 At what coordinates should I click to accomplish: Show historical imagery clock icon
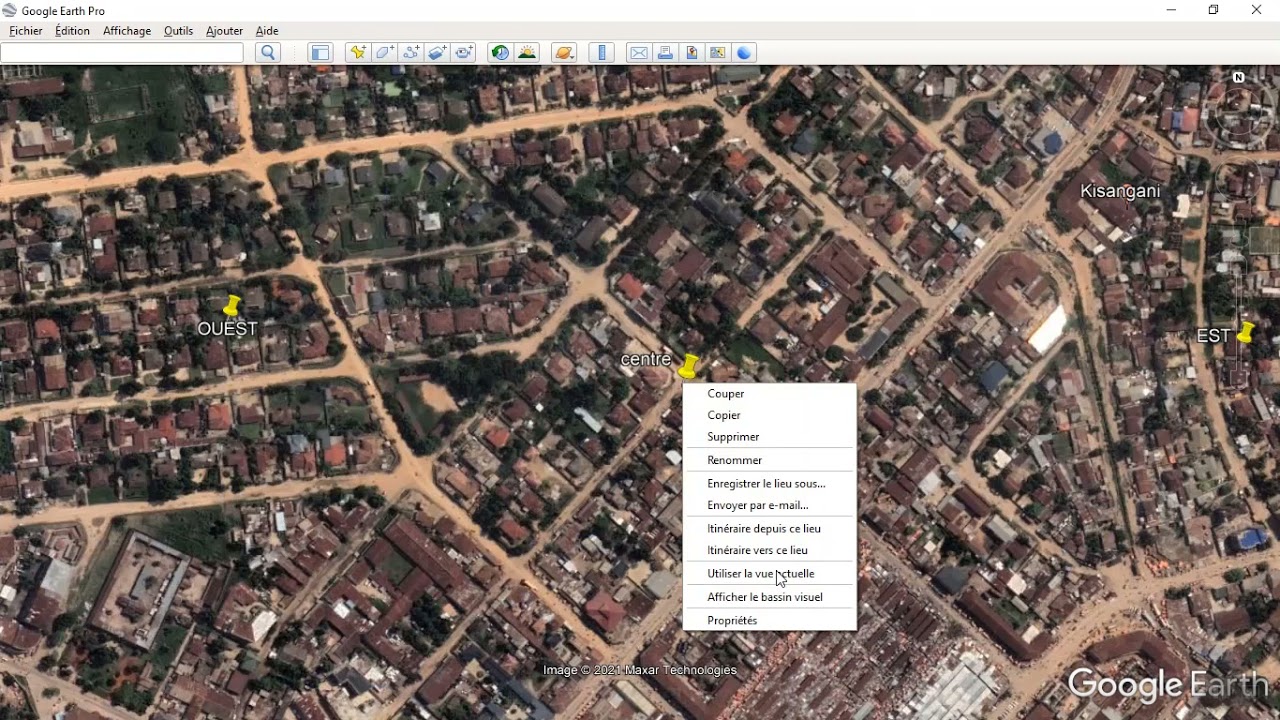point(500,53)
